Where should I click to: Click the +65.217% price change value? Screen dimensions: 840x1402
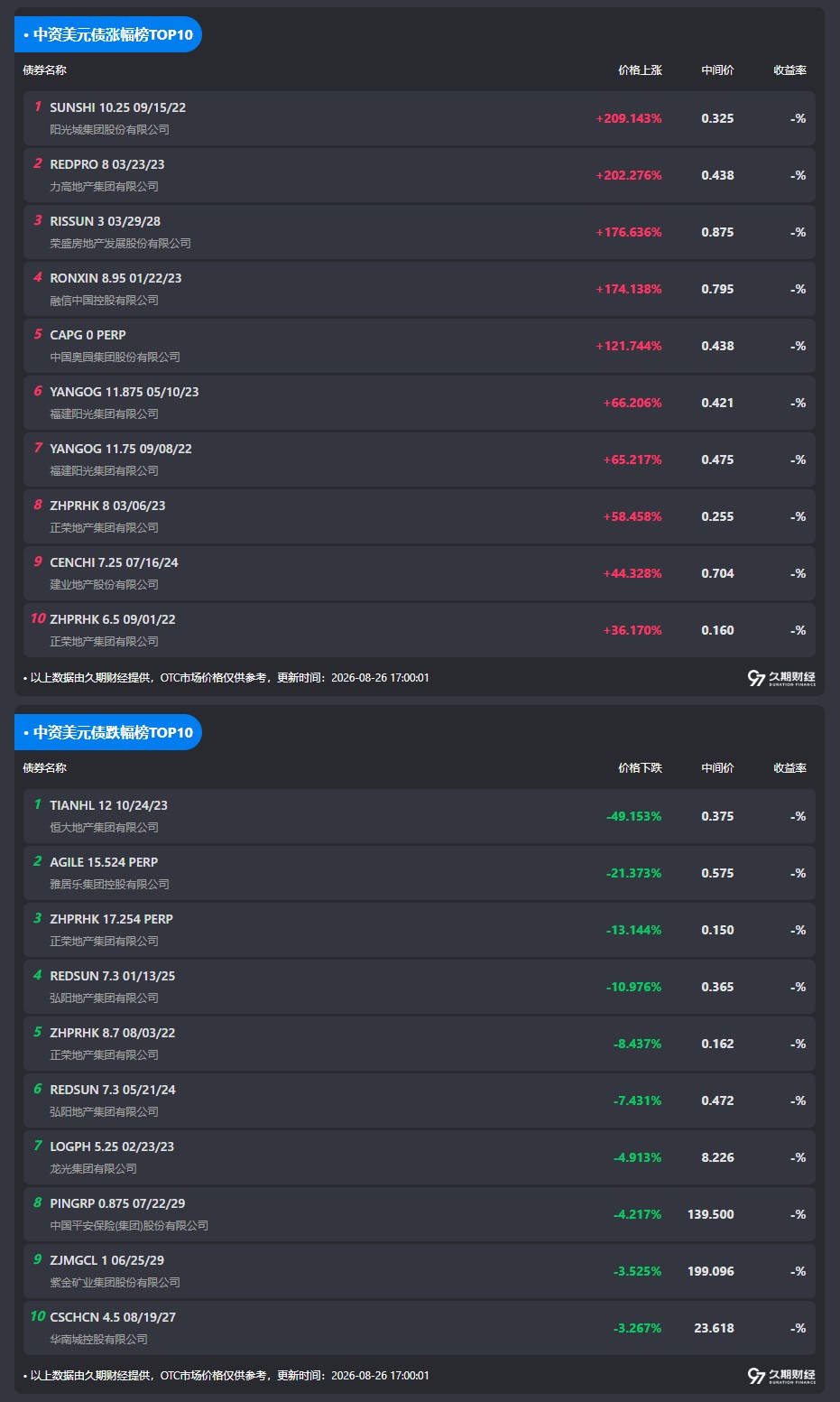point(632,460)
